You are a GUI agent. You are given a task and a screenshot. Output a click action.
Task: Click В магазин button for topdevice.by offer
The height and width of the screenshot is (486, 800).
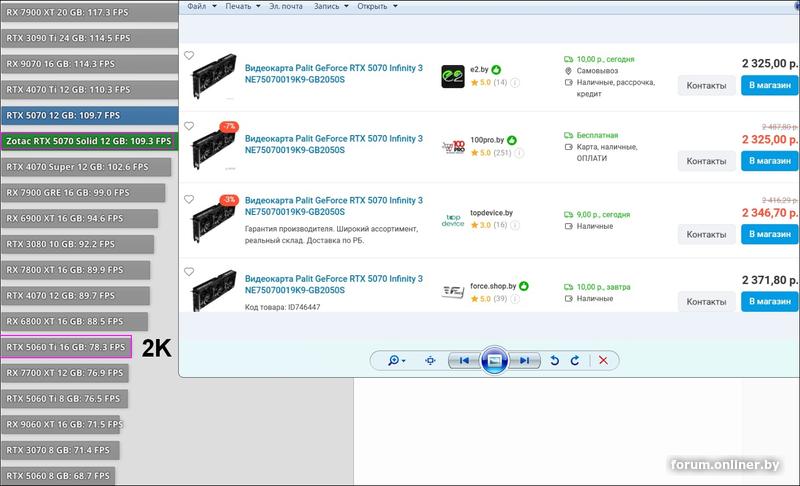pyautogui.click(x=770, y=234)
